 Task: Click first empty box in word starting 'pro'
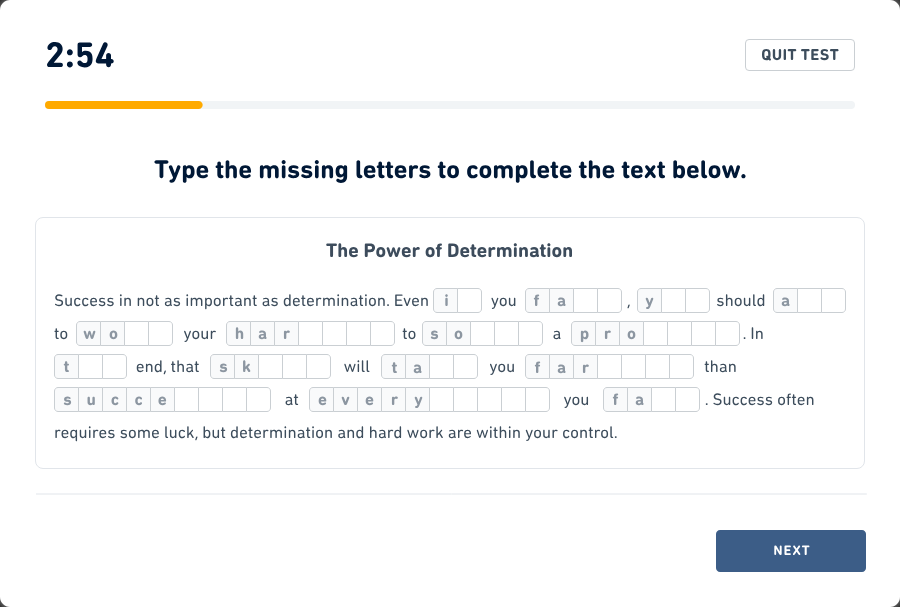tap(655, 334)
